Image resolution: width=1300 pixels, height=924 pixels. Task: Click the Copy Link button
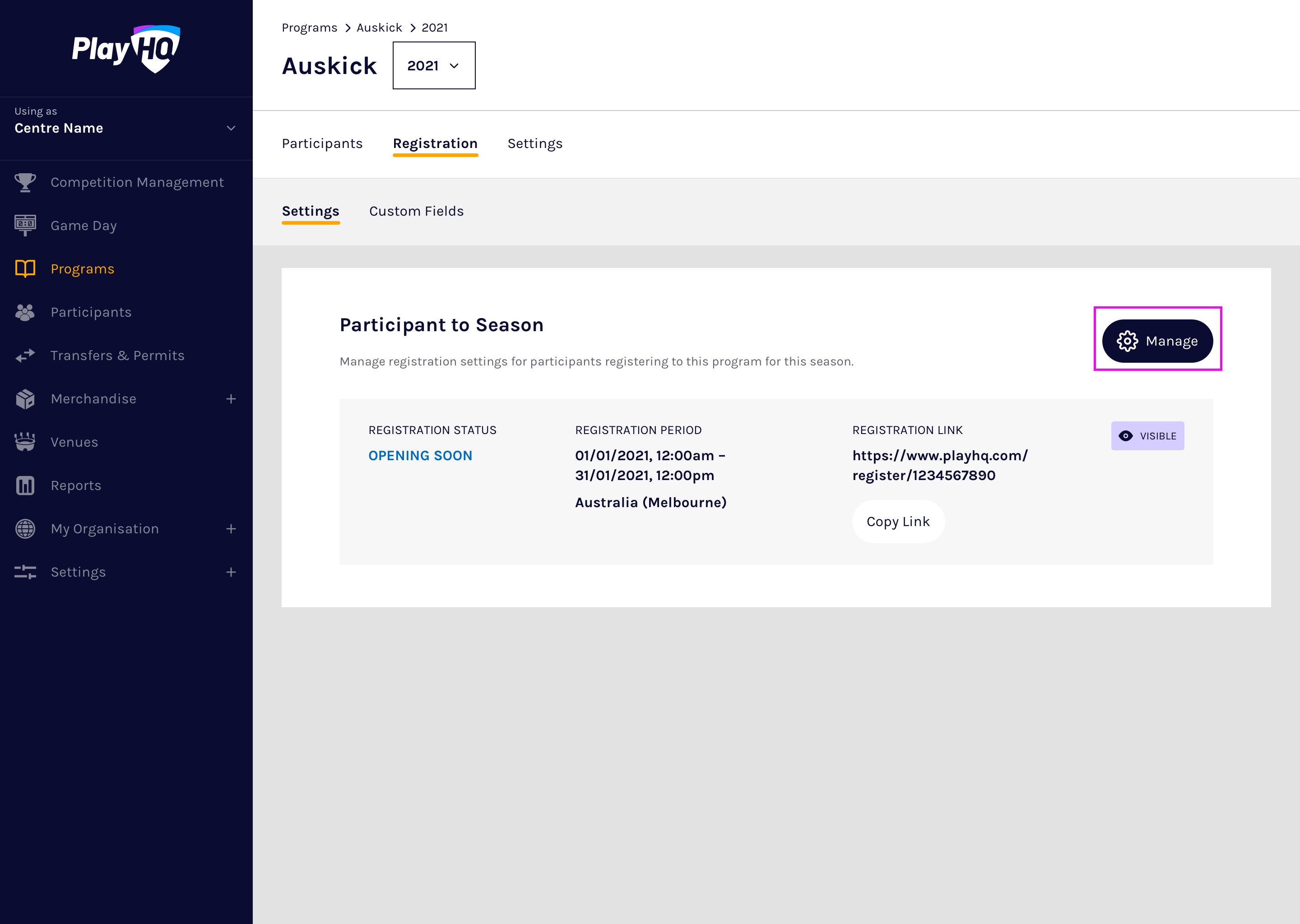click(x=898, y=521)
